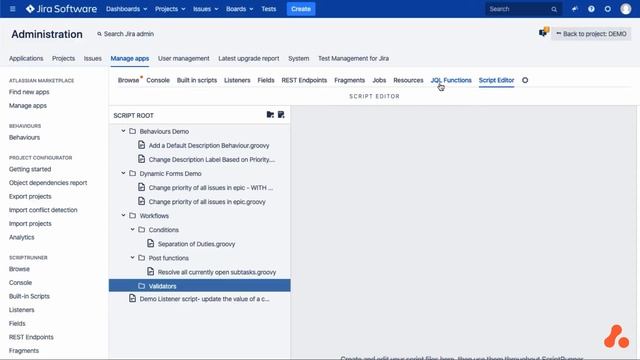Switch to the System admin tab

pyautogui.click(x=298, y=58)
